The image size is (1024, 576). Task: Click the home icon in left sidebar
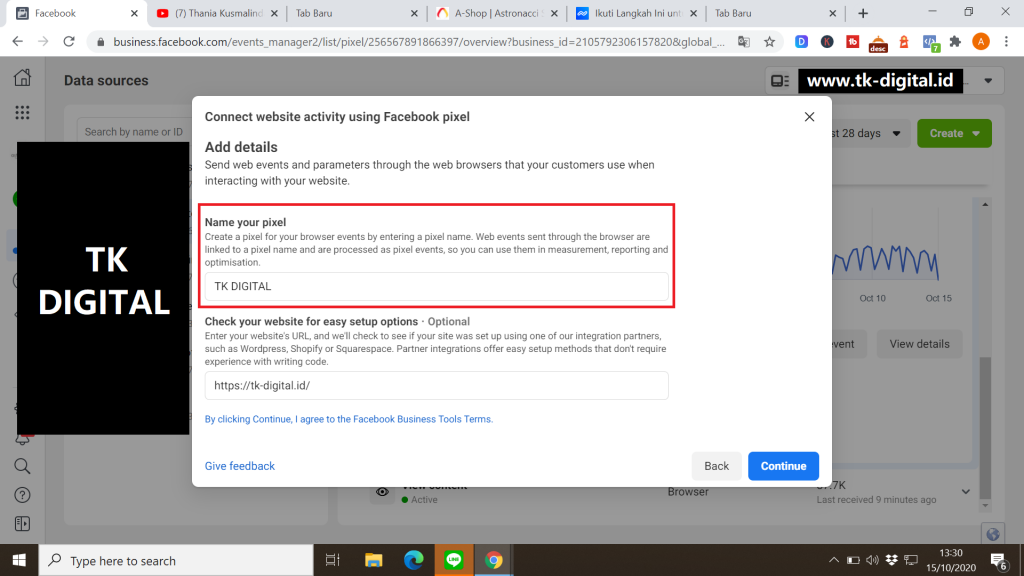click(x=22, y=79)
